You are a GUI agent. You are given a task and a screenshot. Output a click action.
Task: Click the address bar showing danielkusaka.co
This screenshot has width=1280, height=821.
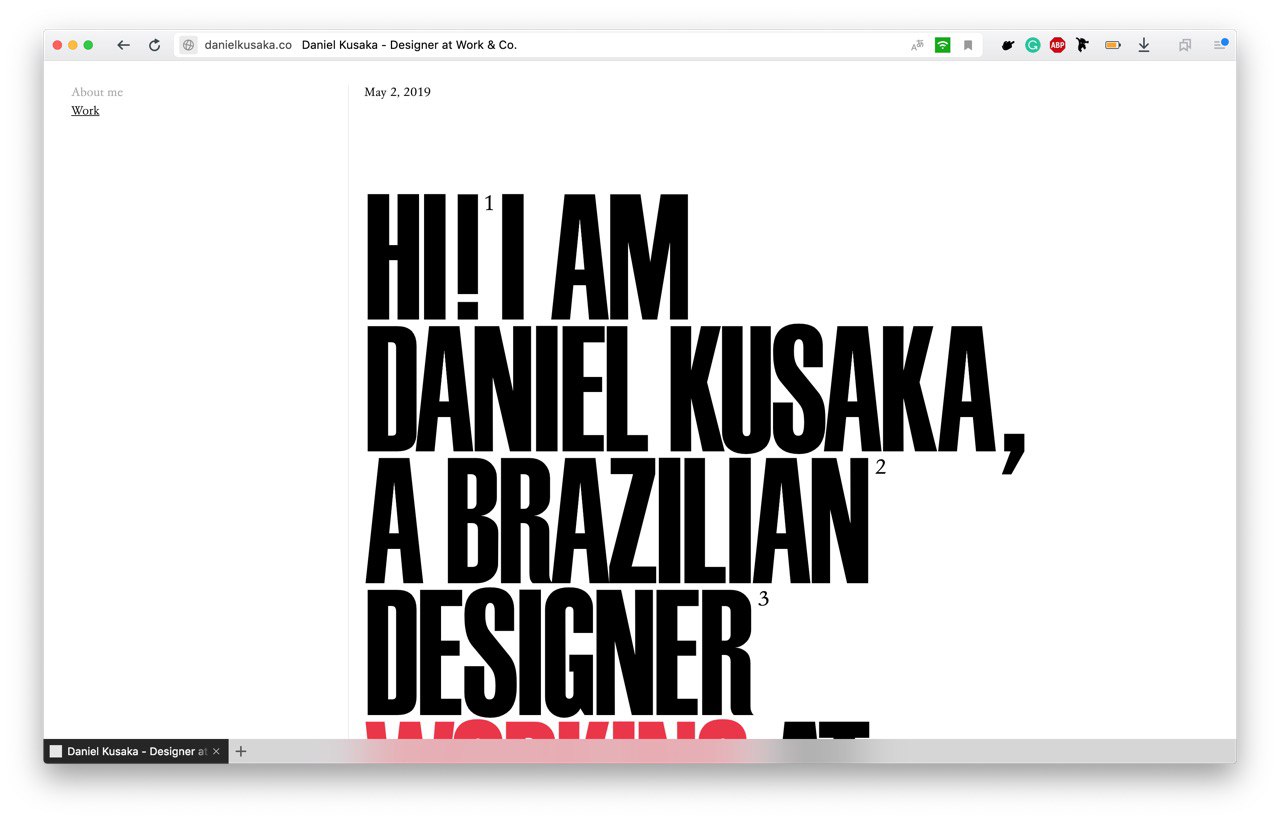pos(577,45)
